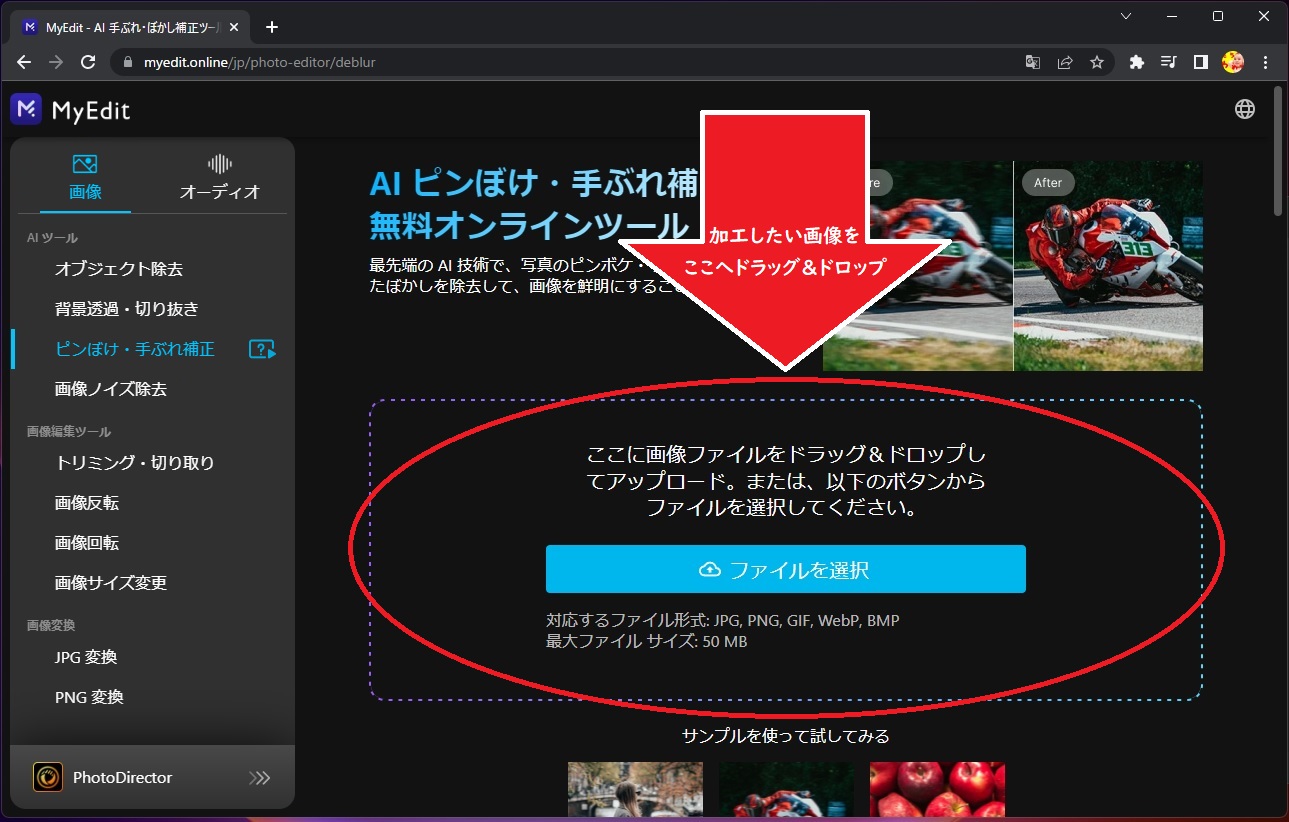
Task: Switch to the 画像 tab
Action: tap(85, 177)
